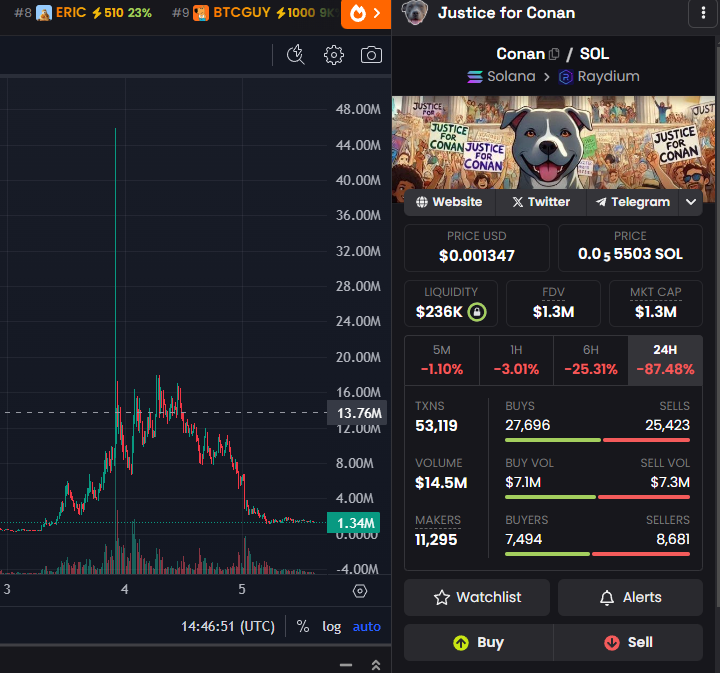The height and width of the screenshot is (673, 720).
Task: Click the BUYERS 7,494 value
Action: click(523, 539)
